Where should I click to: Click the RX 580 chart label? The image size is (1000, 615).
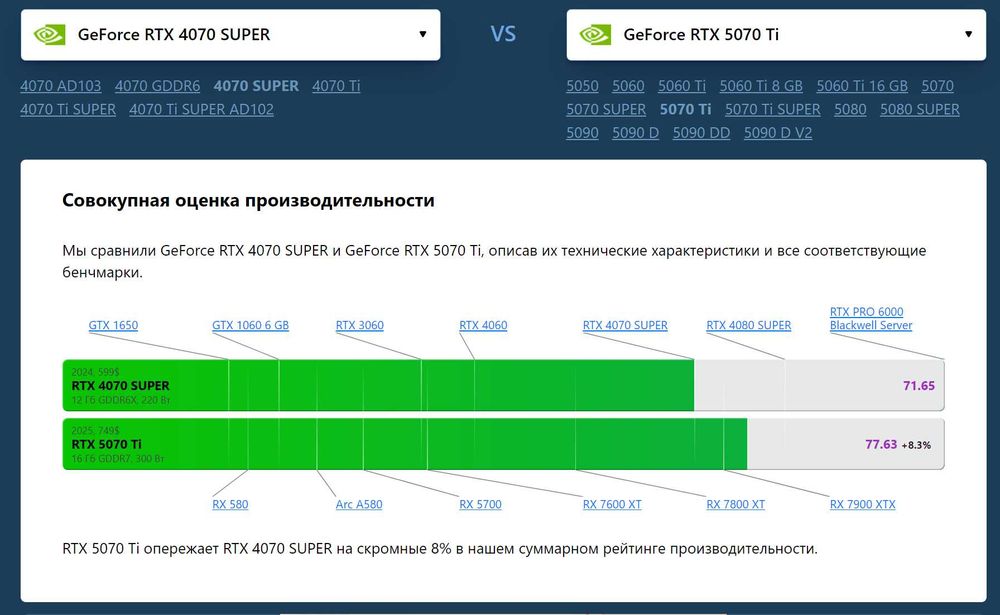(230, 505)
